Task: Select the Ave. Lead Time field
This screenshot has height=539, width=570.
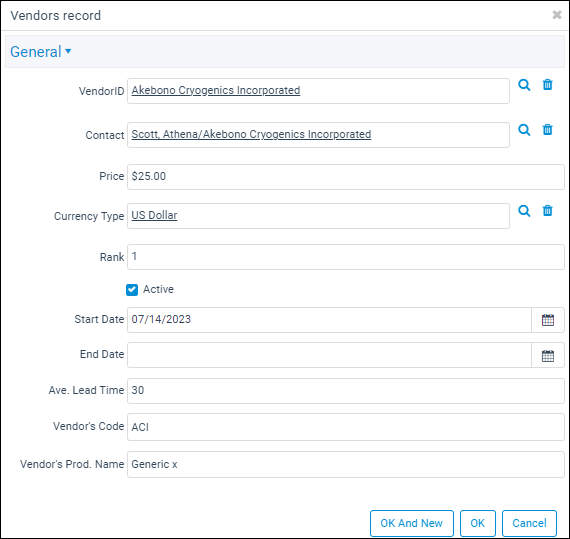Action: [x=346, y=391]
